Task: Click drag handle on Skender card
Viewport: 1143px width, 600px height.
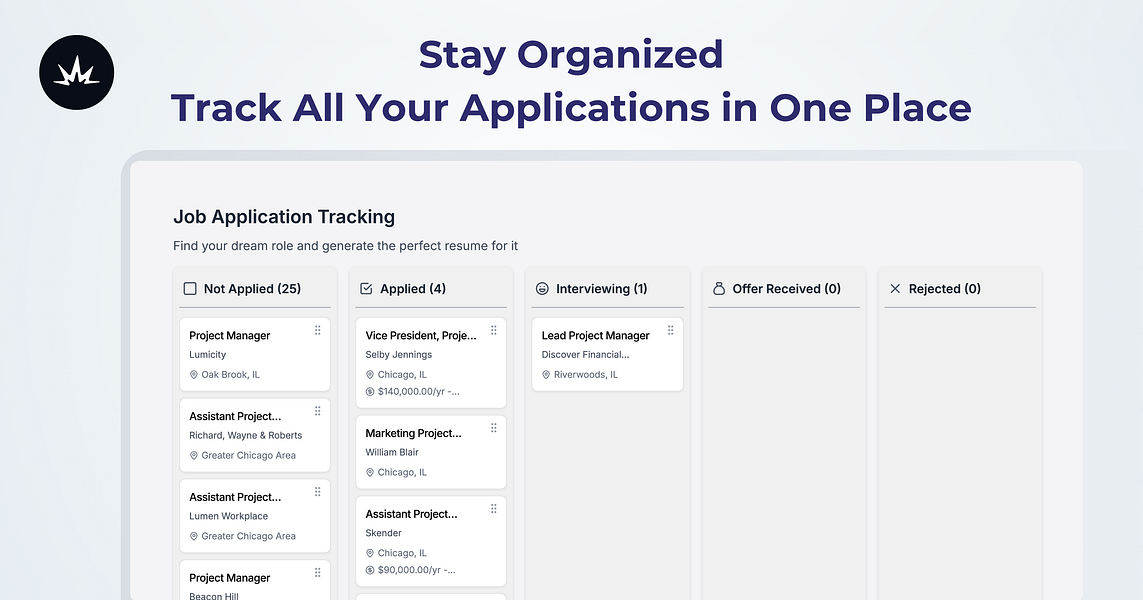Action: click(494, 509)
